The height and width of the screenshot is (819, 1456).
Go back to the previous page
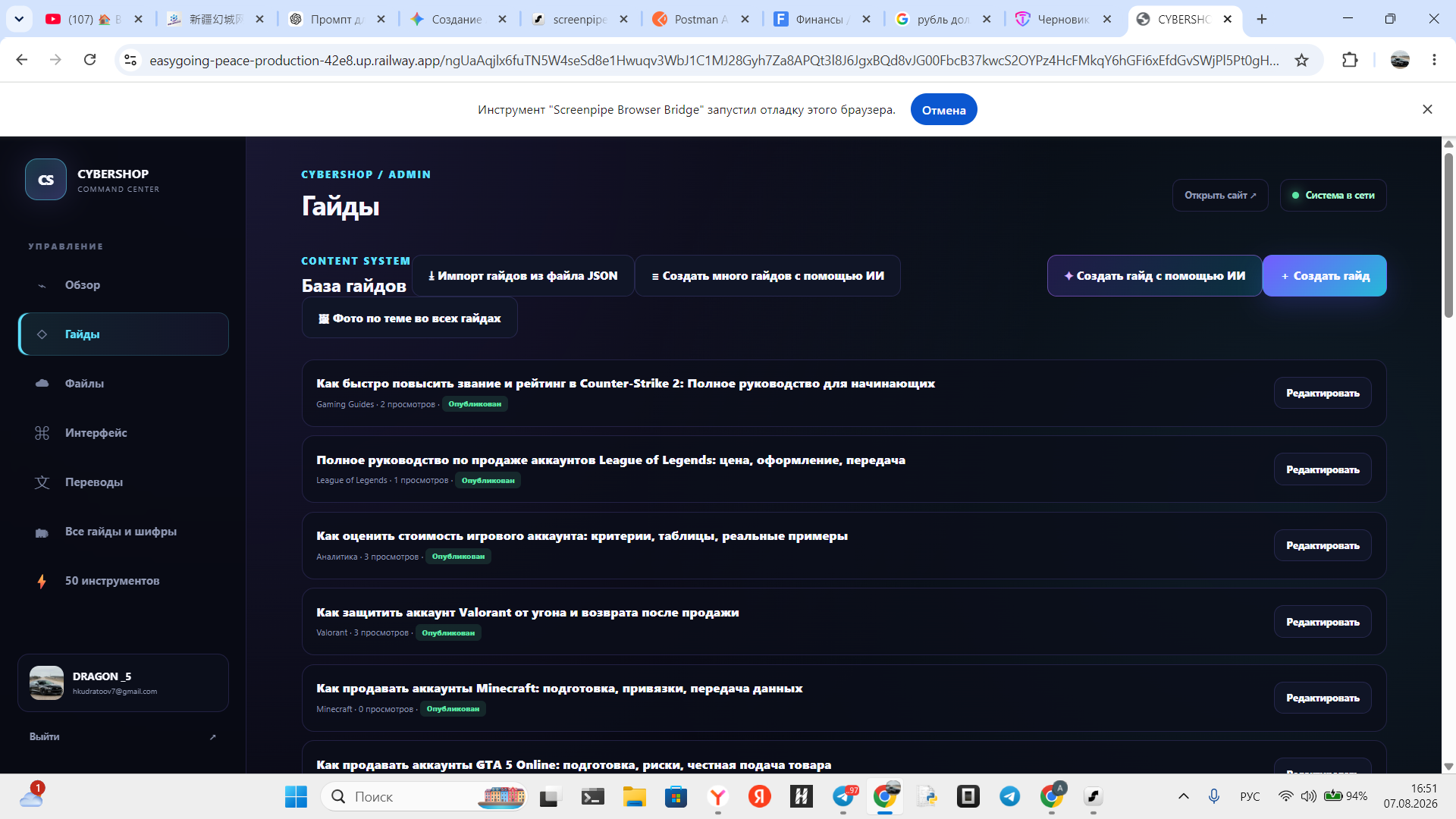[22, 60]
